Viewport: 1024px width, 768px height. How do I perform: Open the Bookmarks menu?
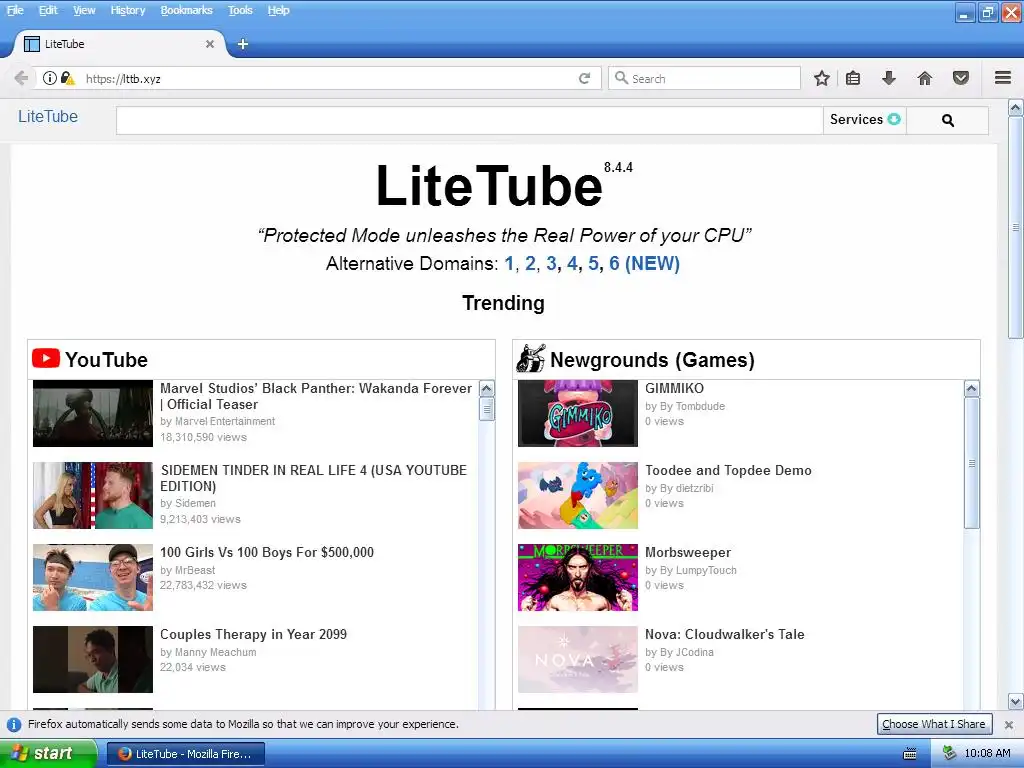coord(186,10)
